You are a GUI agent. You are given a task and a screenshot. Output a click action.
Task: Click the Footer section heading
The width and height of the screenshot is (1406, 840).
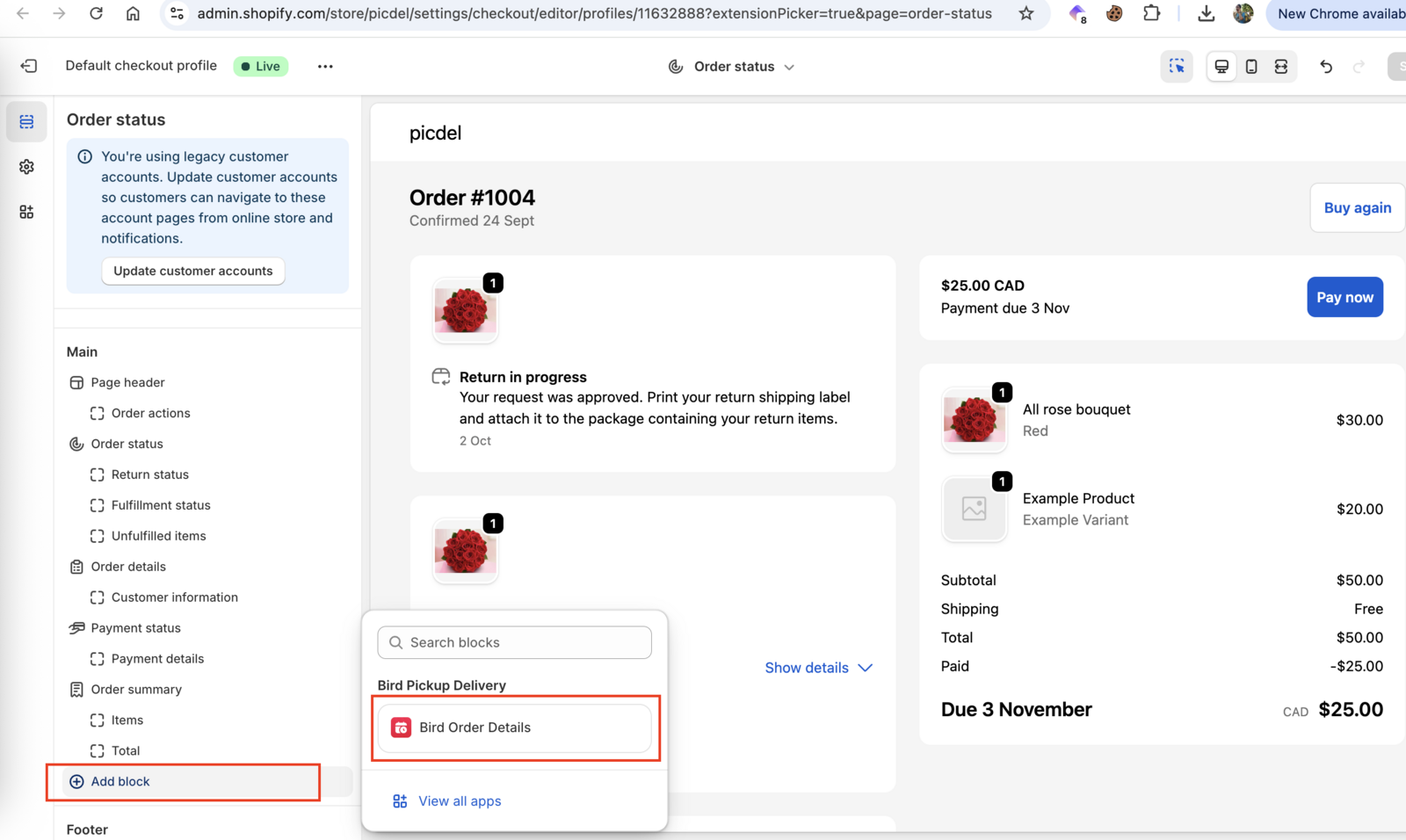point(87,829)
